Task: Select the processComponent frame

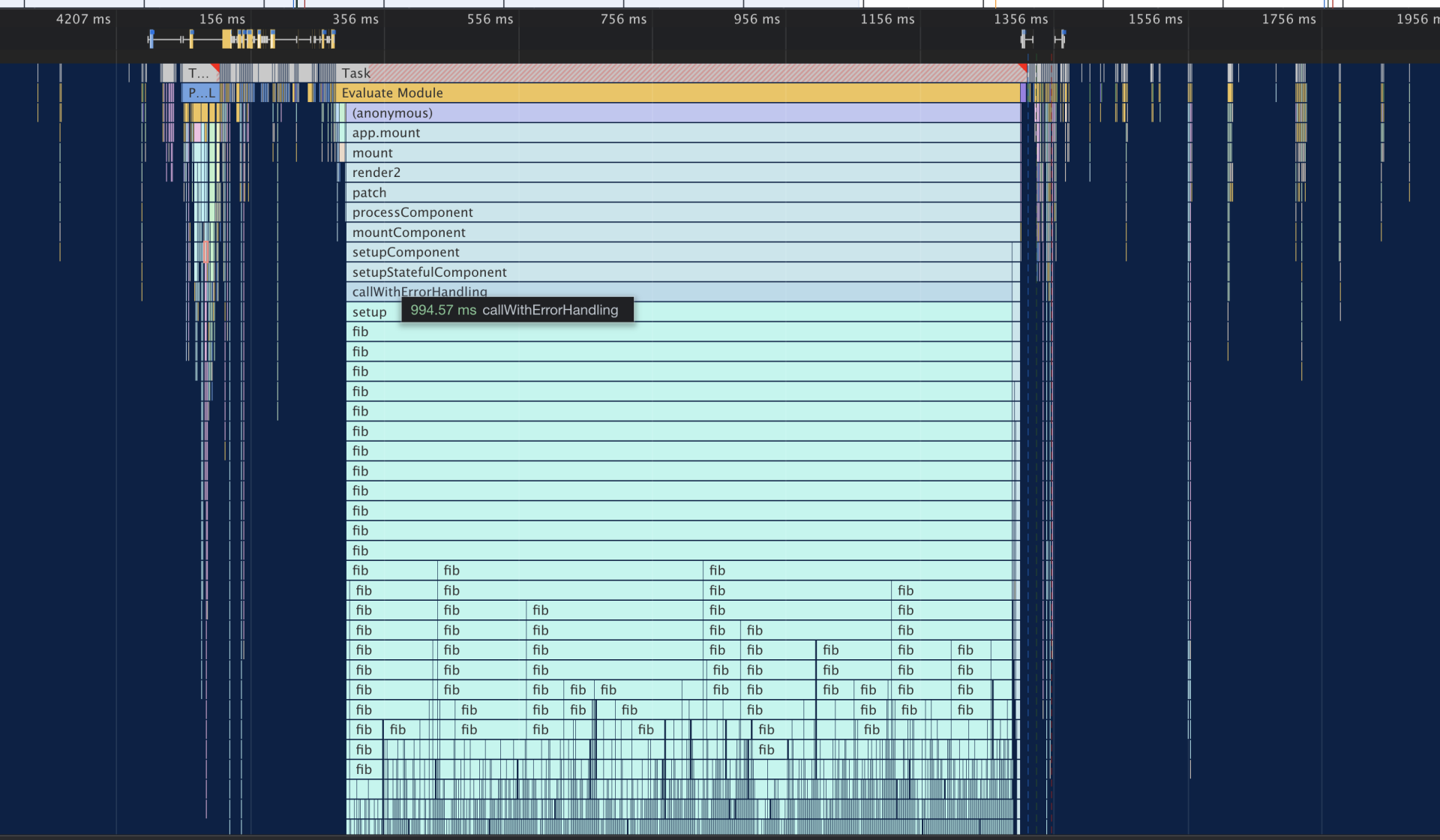Action: (x=683, y=212)
